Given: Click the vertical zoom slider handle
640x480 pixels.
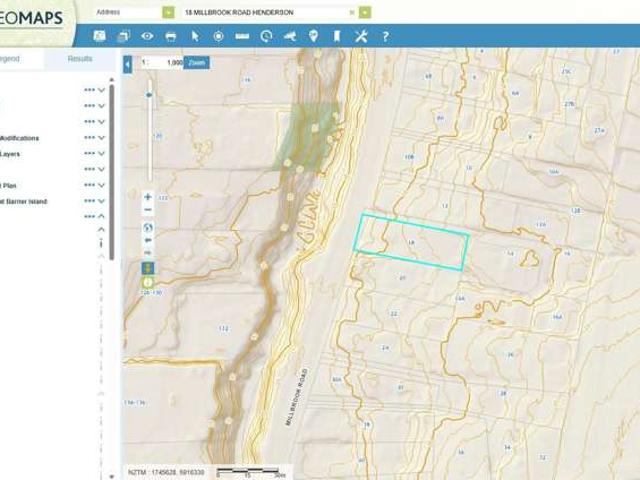Looking at the screenshot, I should (149, 95).
